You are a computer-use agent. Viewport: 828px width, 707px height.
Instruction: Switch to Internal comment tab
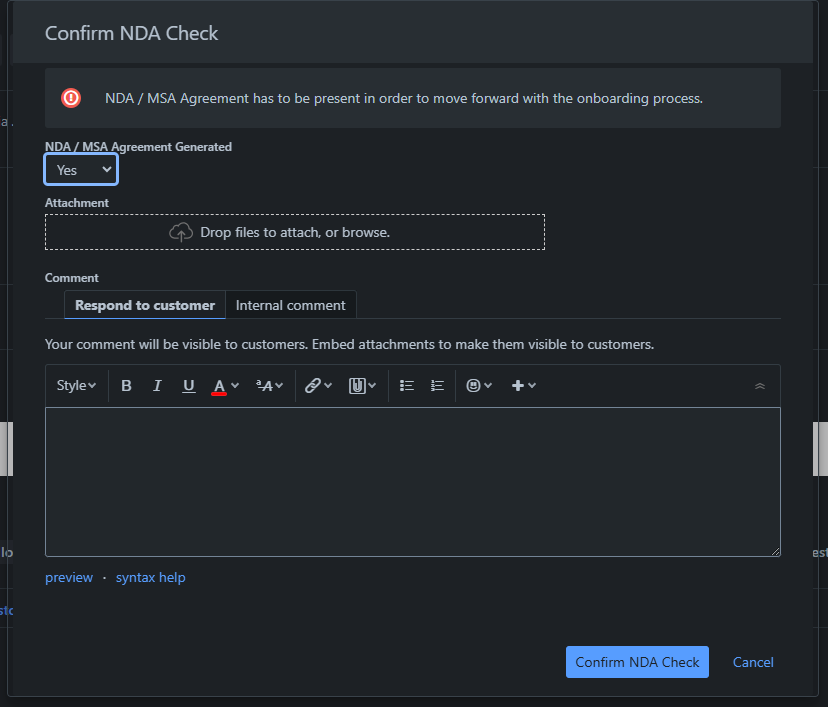(x=290, y=305)
